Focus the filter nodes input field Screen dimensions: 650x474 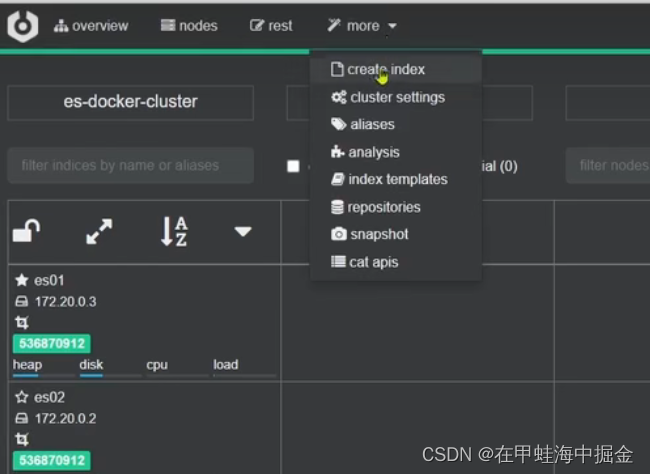(x=608, y=165)
